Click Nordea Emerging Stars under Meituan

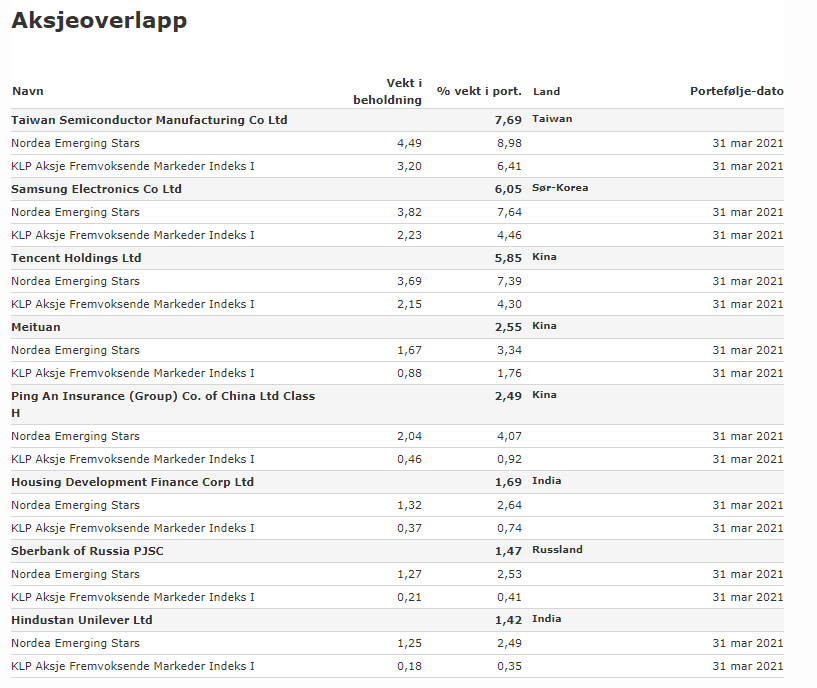[x=76, y=350]
